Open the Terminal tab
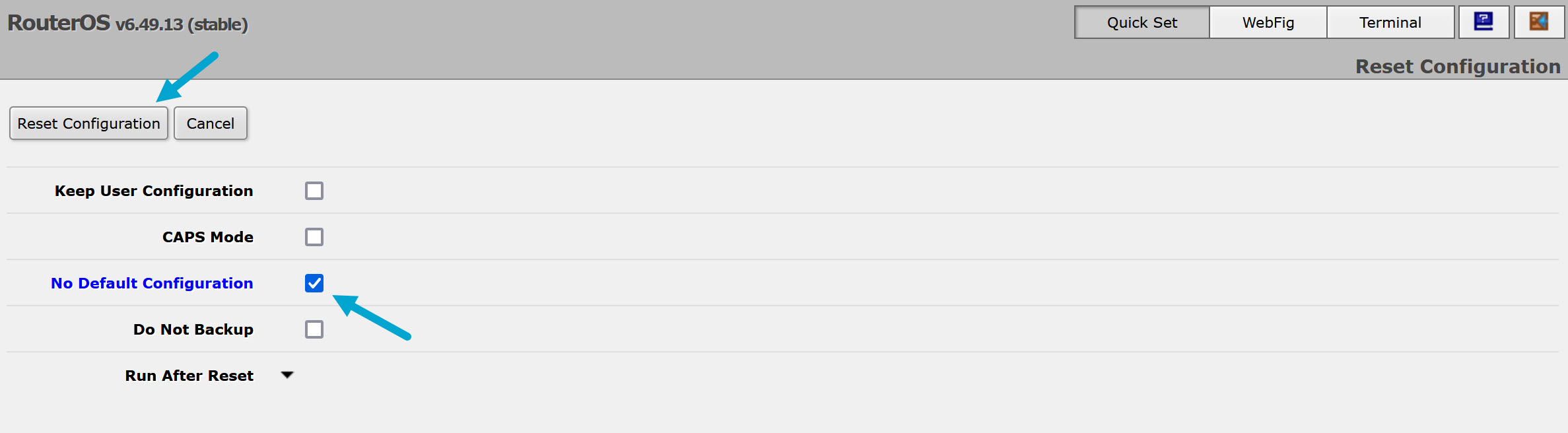This screenshot has height=433, width=1568. 1390,22
